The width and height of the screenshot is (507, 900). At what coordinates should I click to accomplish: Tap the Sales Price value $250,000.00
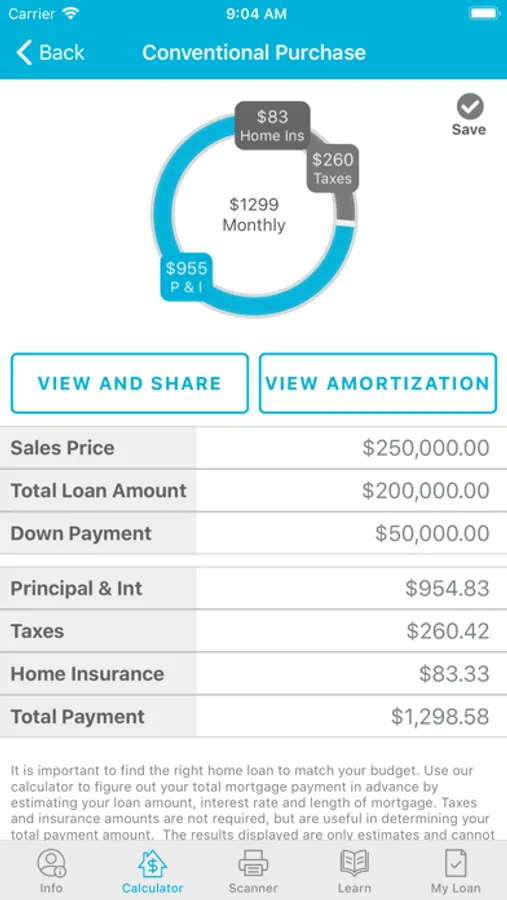425,448
